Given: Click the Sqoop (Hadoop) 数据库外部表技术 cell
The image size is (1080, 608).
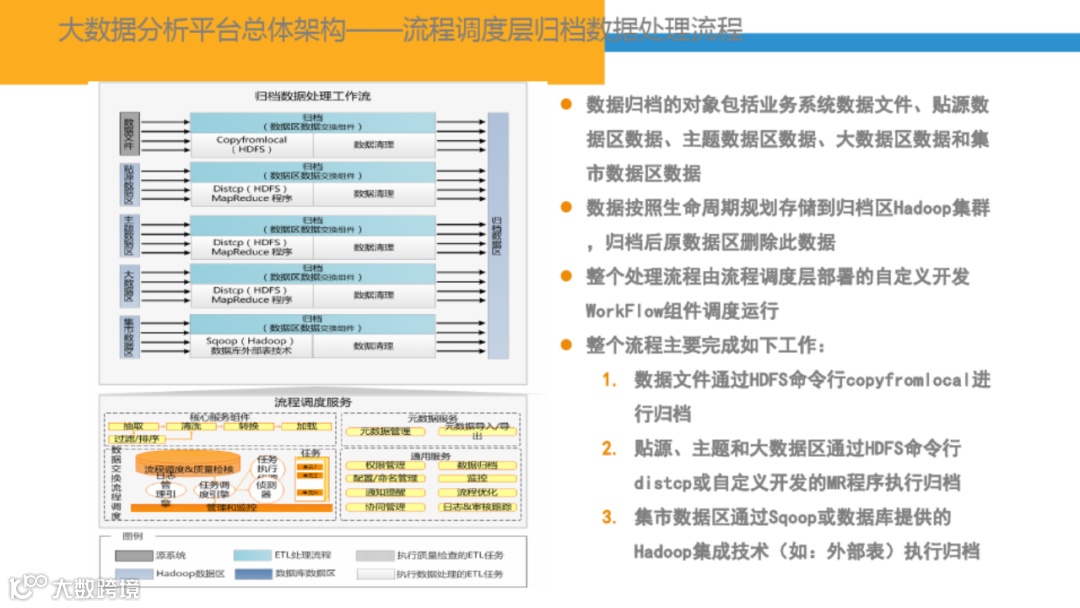Looking at the screenshot, I should [251, 346].
